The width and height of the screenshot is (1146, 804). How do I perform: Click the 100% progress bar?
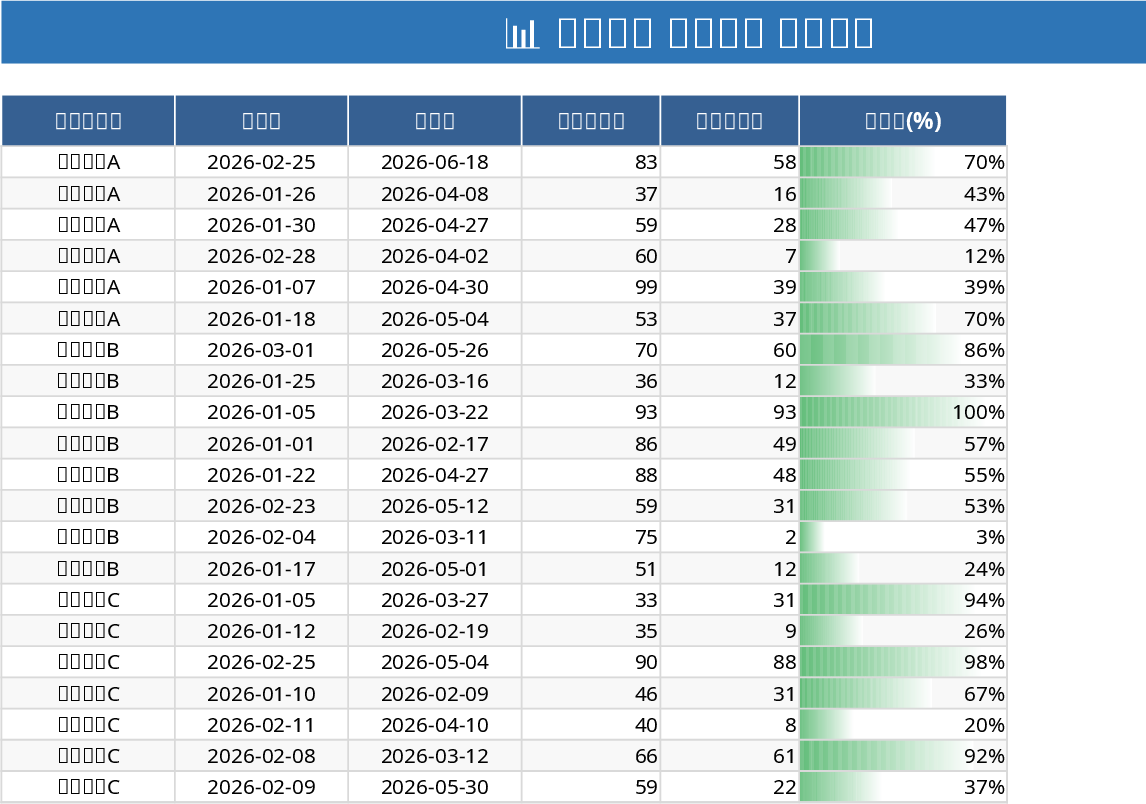click(x=902, y=412)
